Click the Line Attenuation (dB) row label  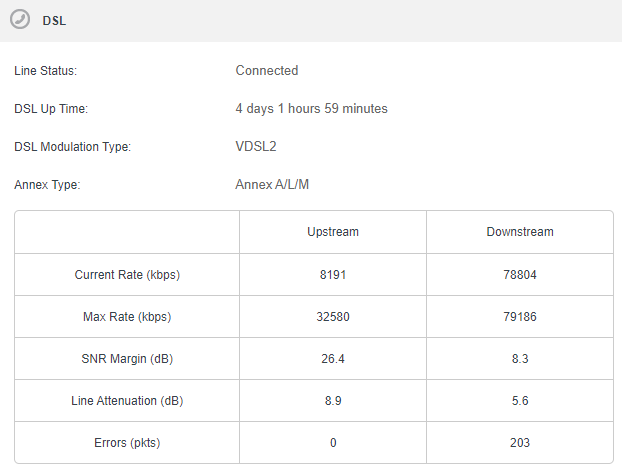pos(127,401)
